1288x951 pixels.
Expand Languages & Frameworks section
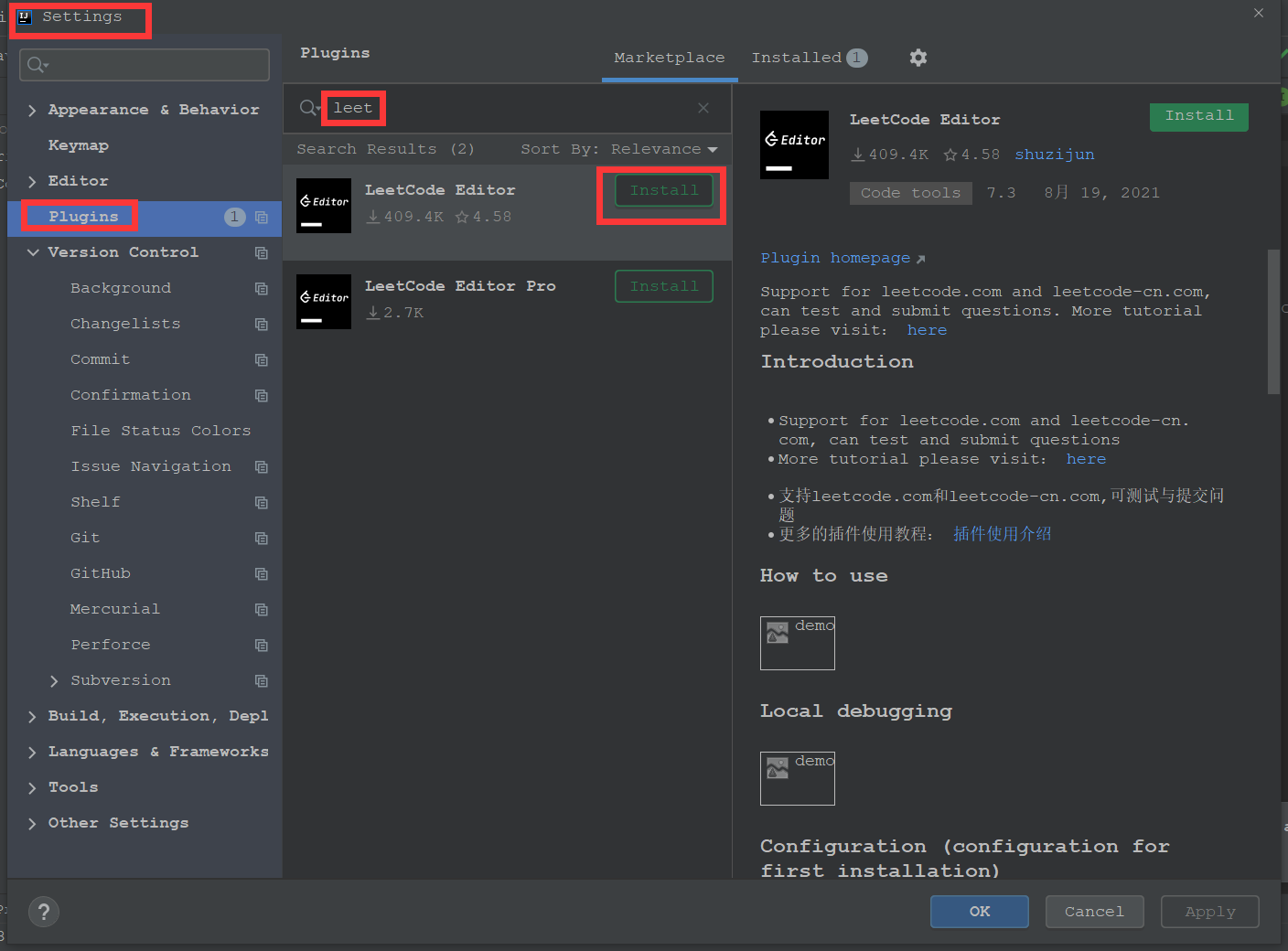tap(32, 753)
